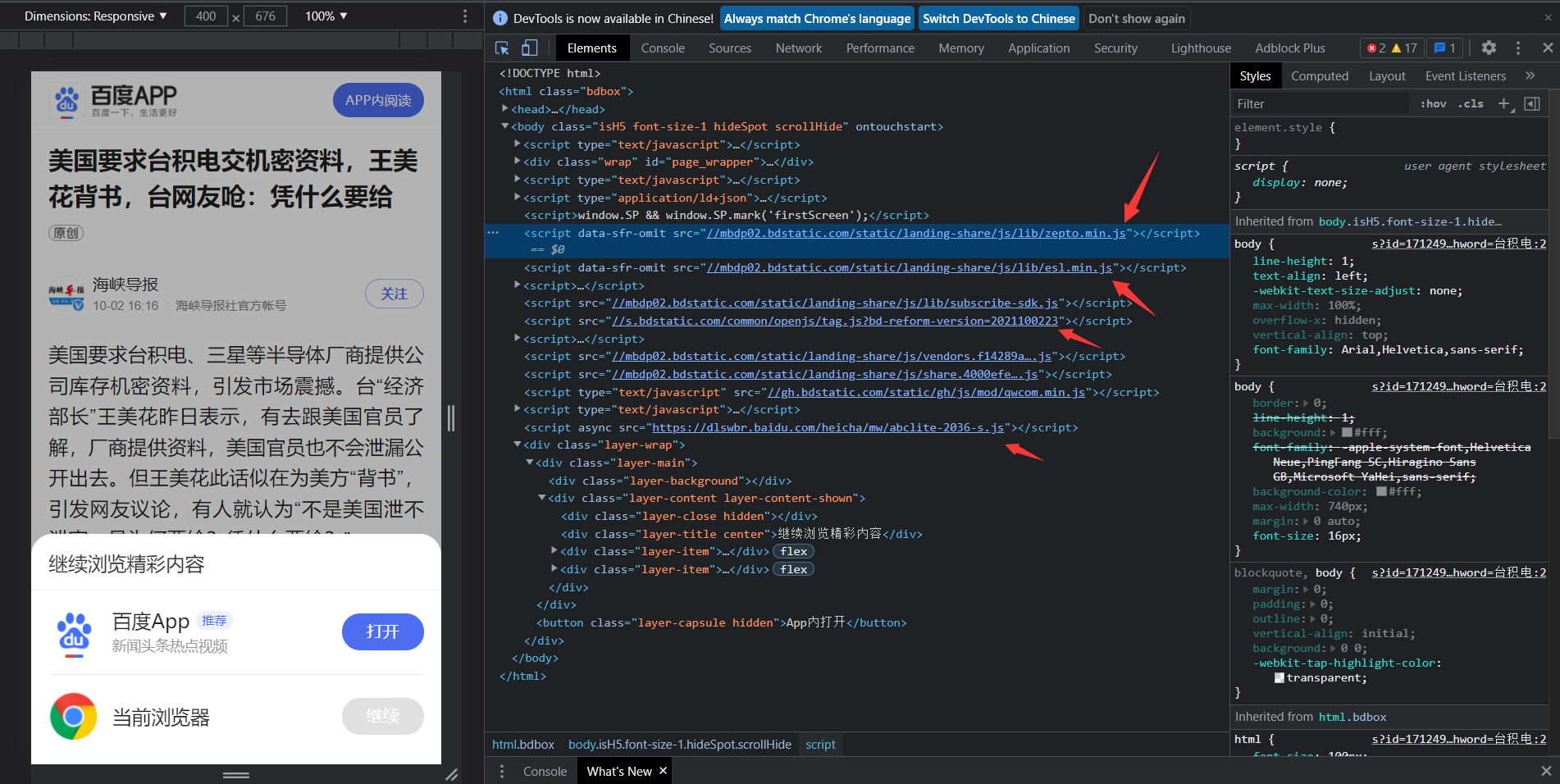Viewport: 1560px width, 784px height.
Task: Click the errors and warnings counter
Action: coord(1392,48)
